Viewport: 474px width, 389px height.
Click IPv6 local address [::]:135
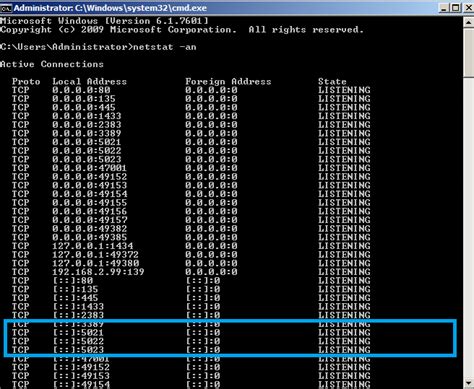[75, 290]
